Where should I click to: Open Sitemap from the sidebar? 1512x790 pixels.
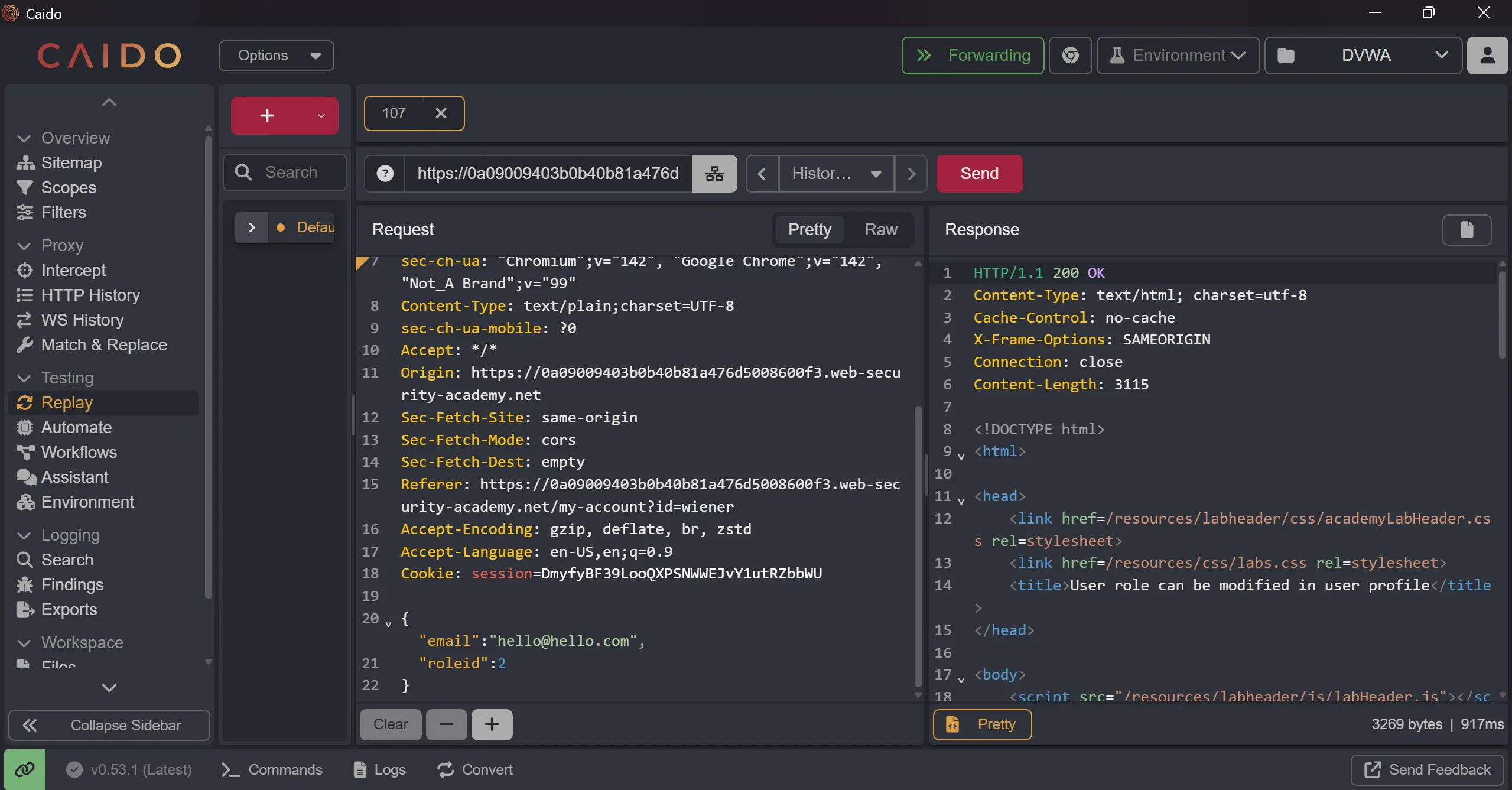(x=71, y=162)
